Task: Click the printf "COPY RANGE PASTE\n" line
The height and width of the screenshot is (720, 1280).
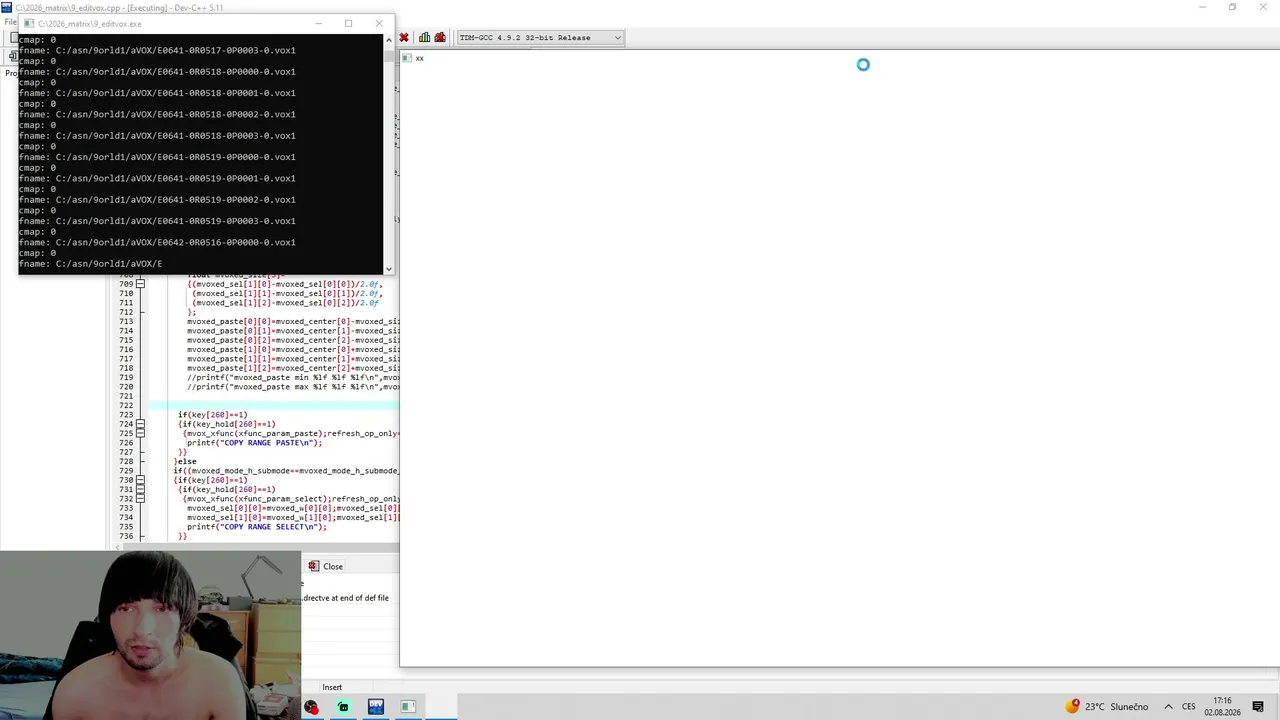Action: coord(254,443)
